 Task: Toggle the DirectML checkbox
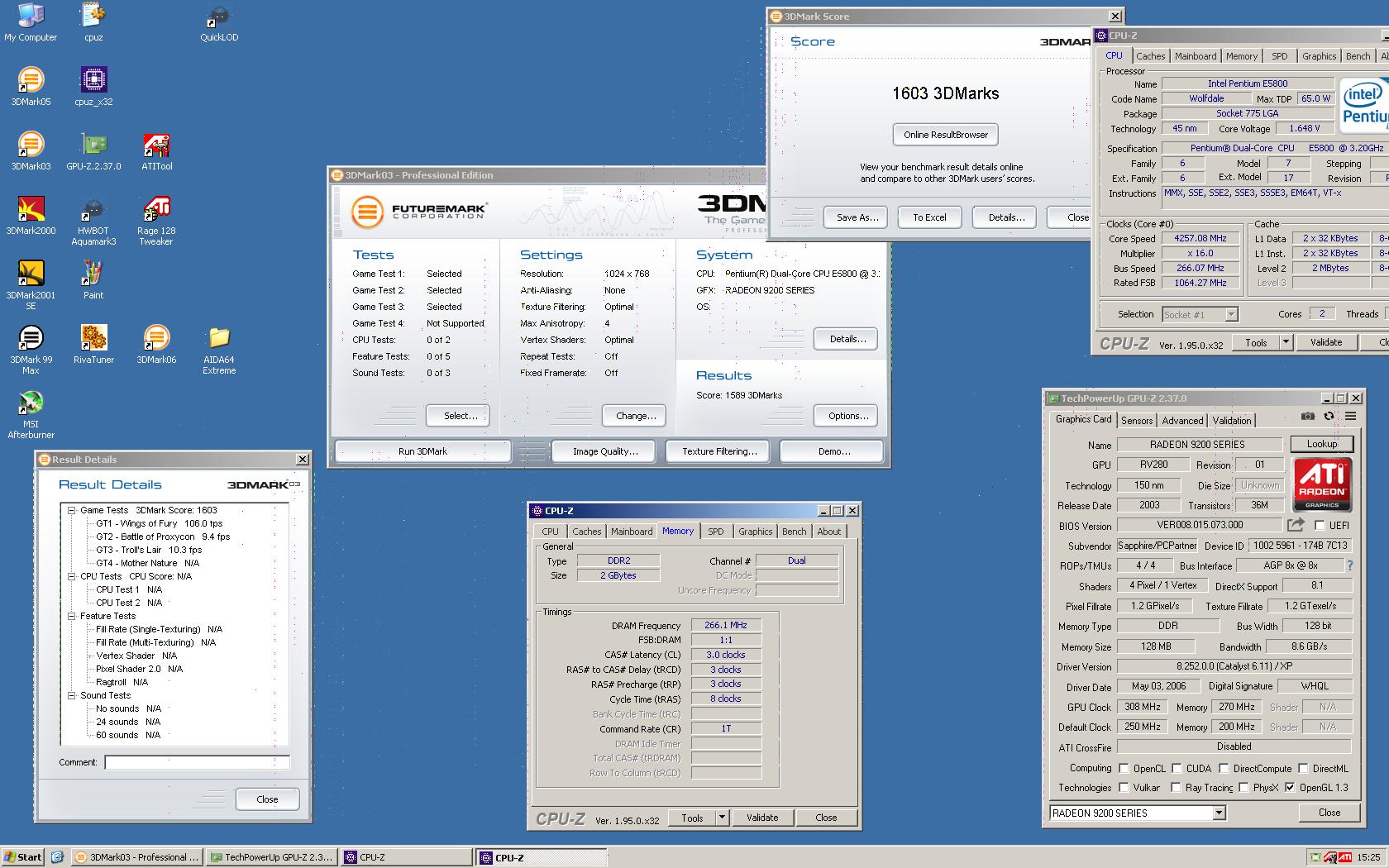pos(1303,768)
